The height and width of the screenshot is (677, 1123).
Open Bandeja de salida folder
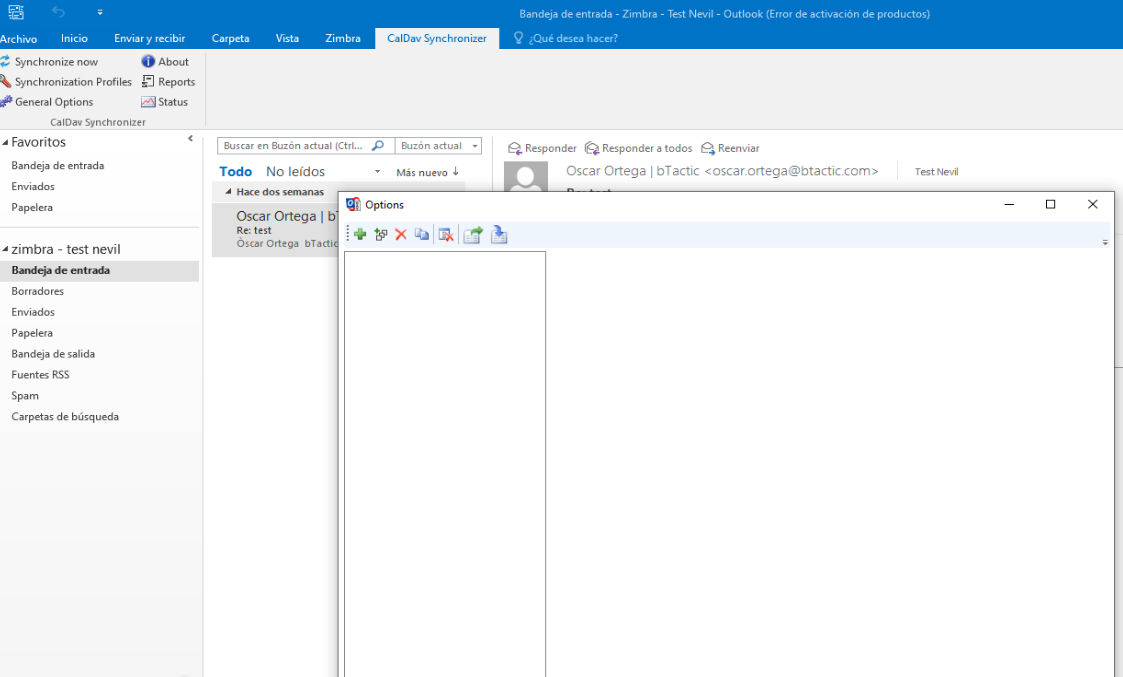click(53, 353)
